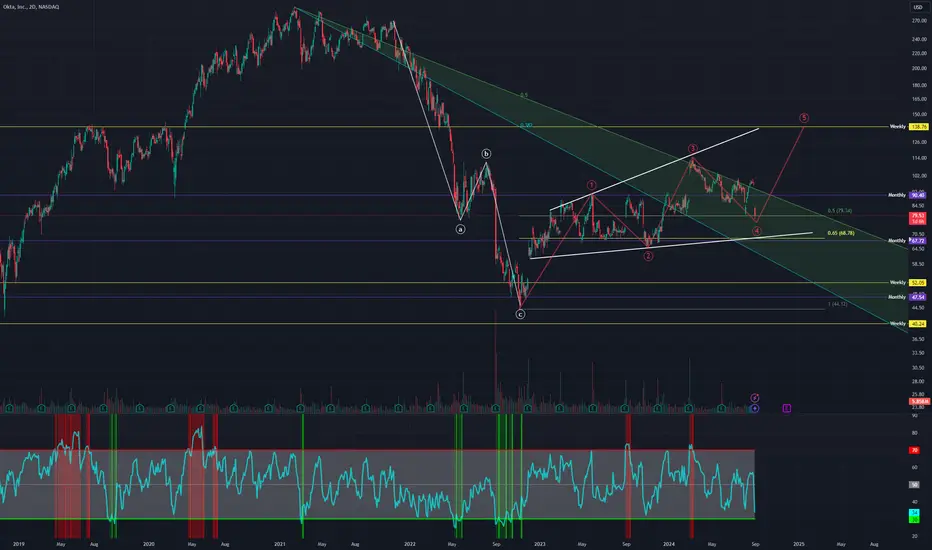Select the circled wave c label
932x550 pixels.
pyautogui.click(x=520, y=314)
